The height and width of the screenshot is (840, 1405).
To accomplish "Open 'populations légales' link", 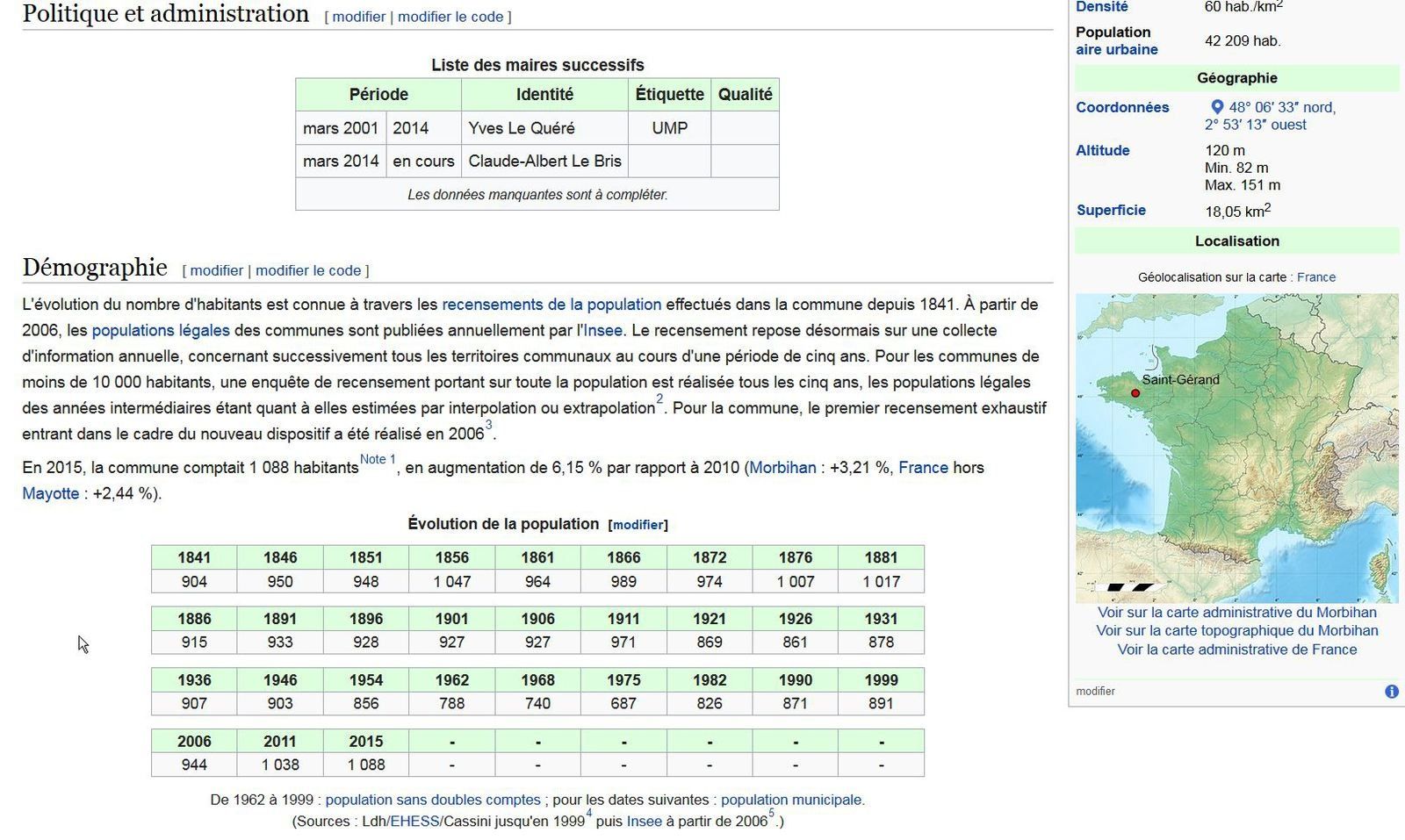I will pyautogui.click(x=161, y=330).
